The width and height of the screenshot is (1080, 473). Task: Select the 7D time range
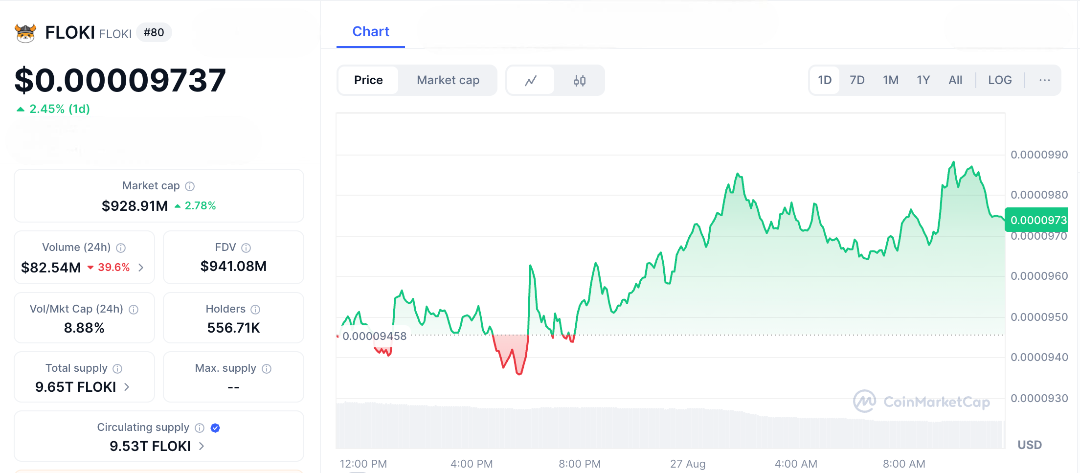[x=857, y=80]
